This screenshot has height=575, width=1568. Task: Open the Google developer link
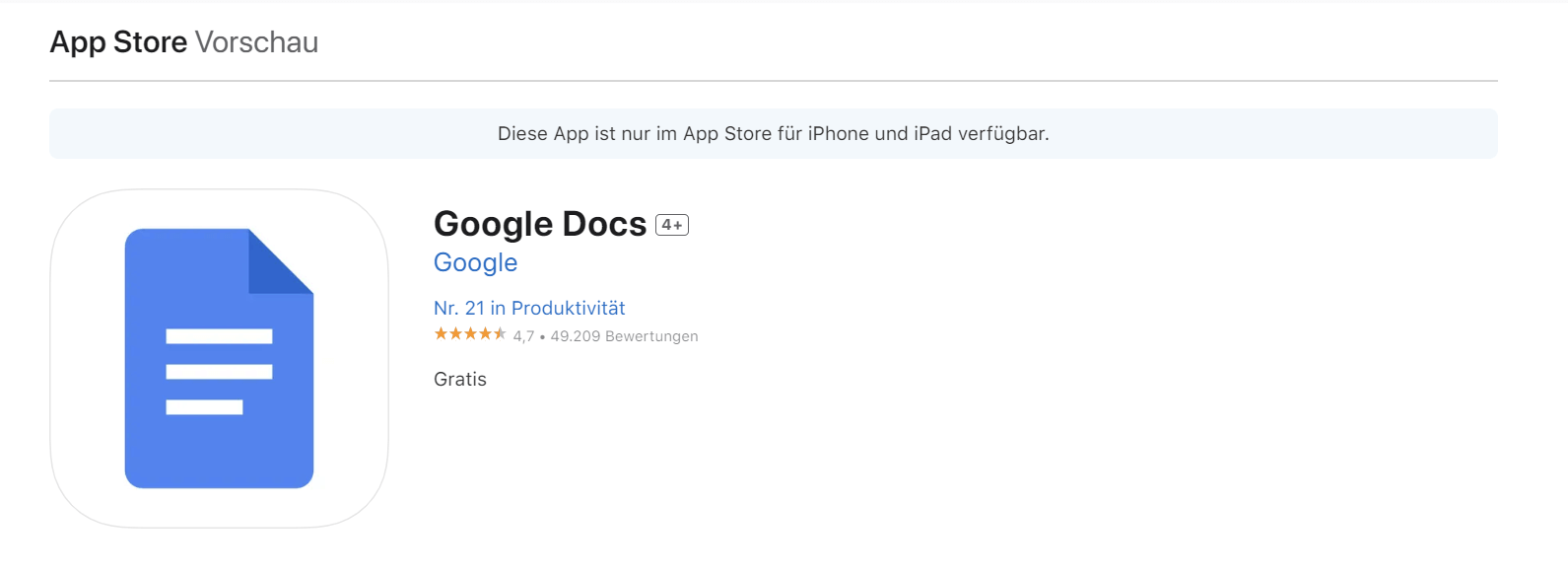475,262
